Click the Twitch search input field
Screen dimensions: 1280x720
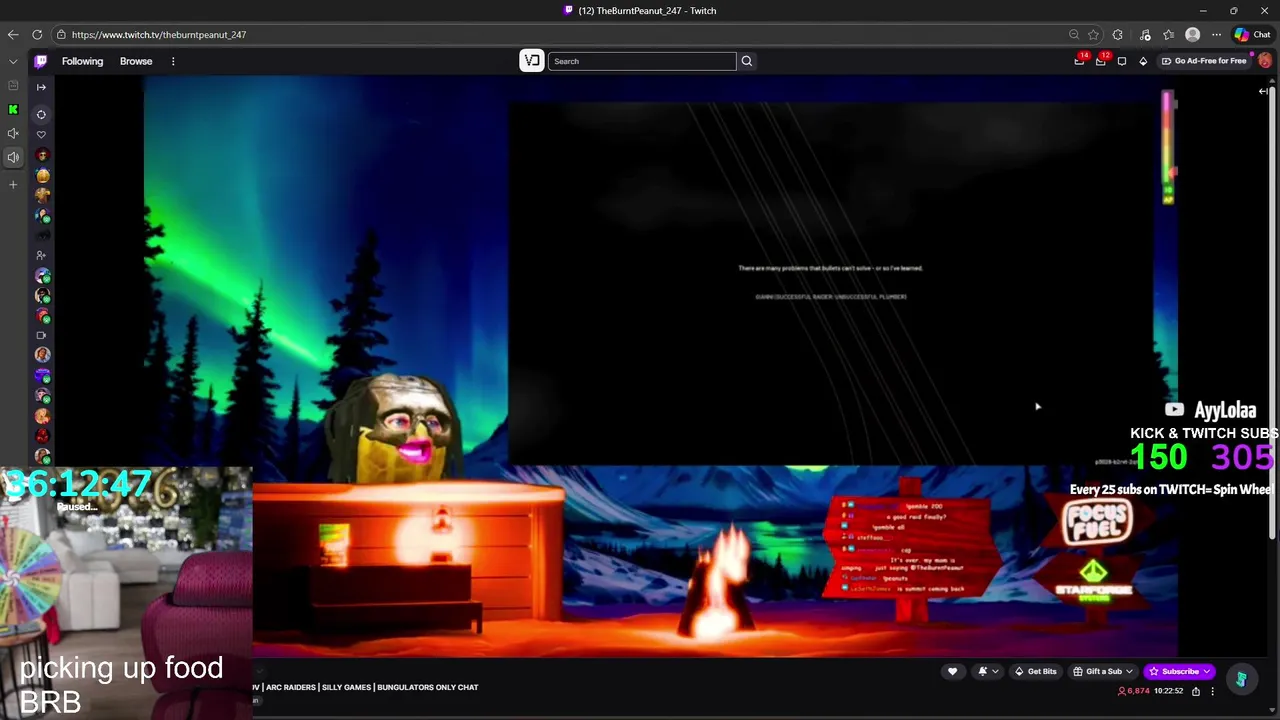click(x=642, y=61)
